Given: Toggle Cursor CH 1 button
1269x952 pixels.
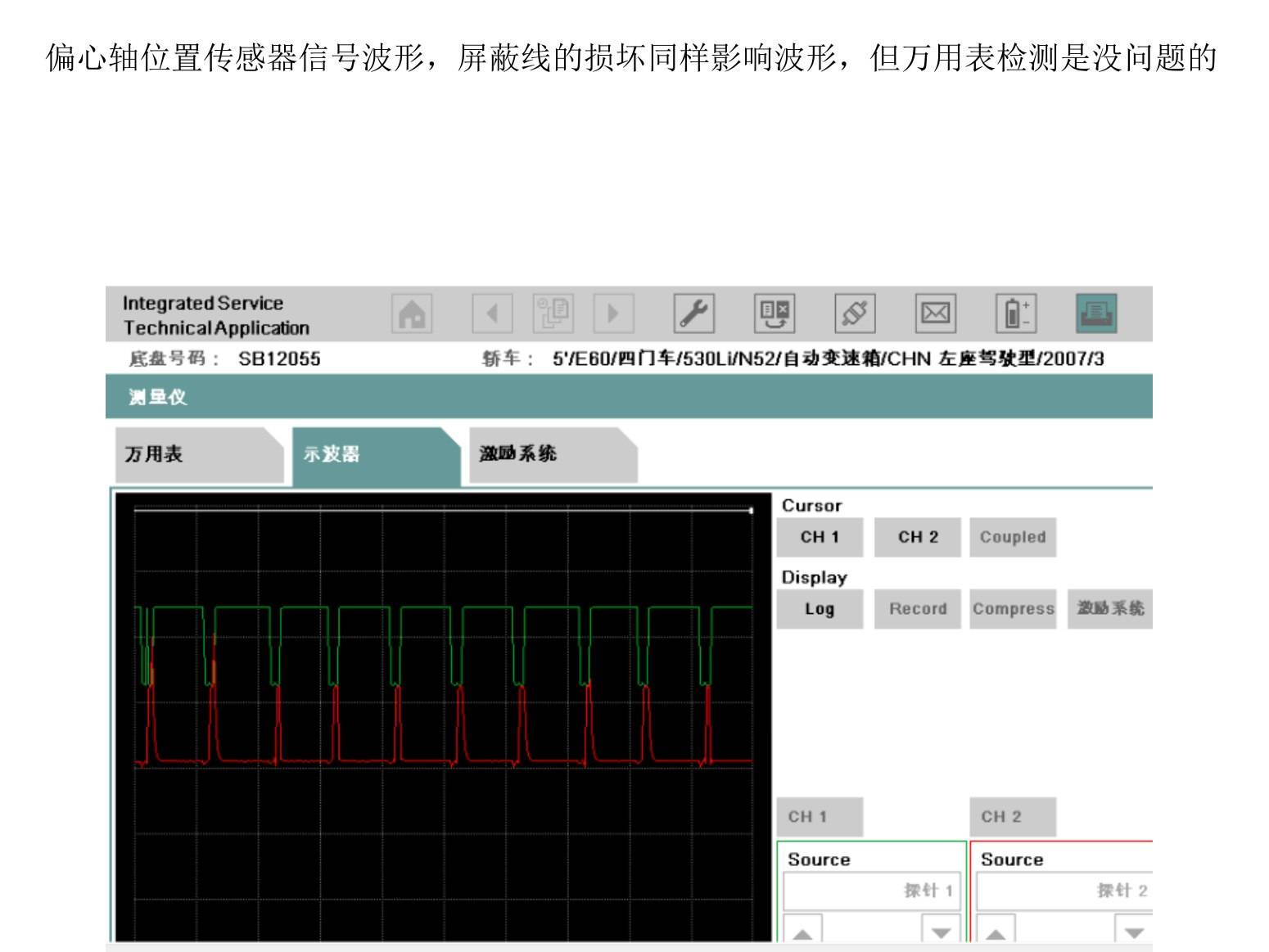Looking at the screenshot, I should 820,537.
